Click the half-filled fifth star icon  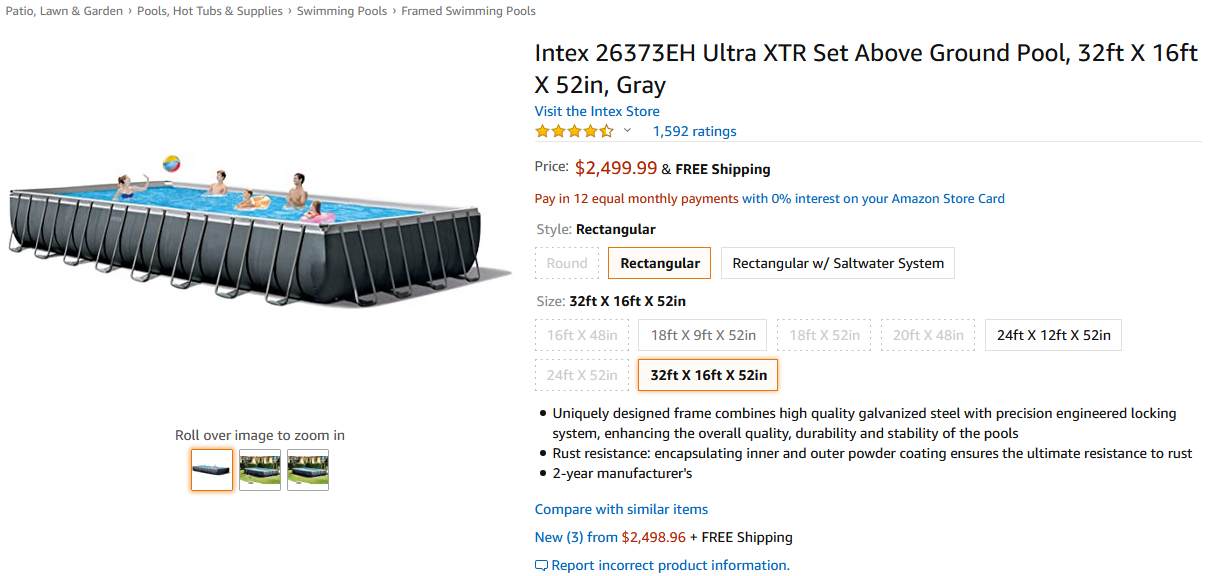pos(607,130)
